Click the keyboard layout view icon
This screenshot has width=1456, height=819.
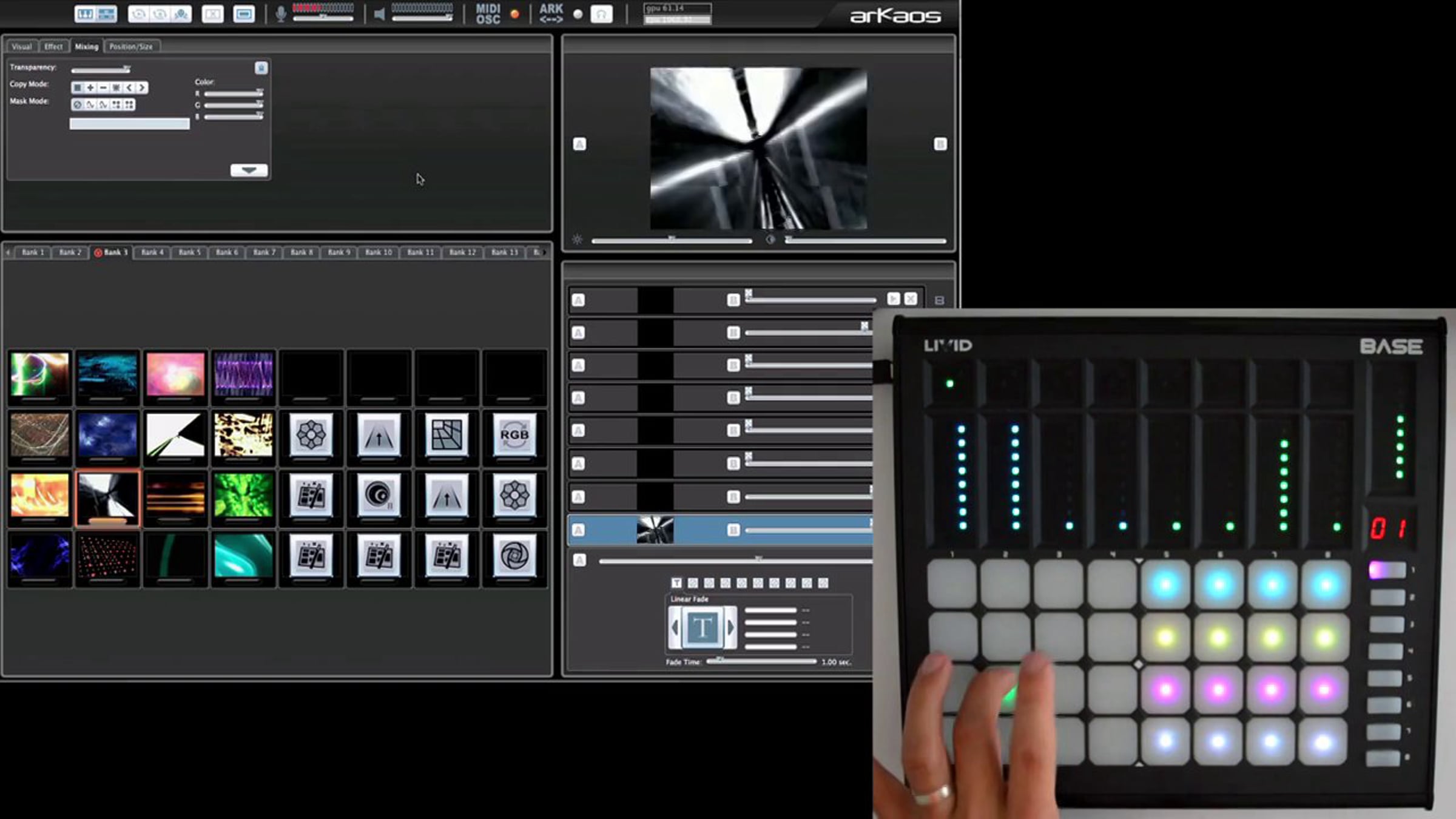85,14
